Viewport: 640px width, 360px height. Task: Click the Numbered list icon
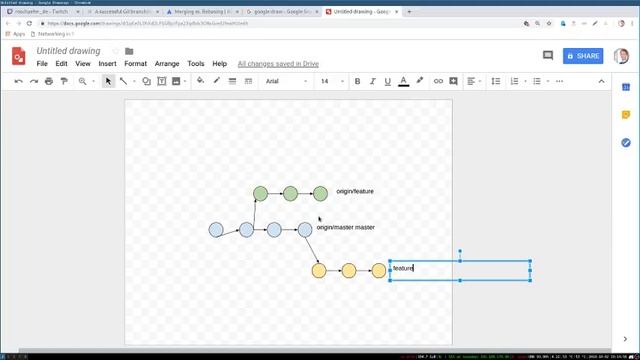pyautogui.click(x=514, y=81)
